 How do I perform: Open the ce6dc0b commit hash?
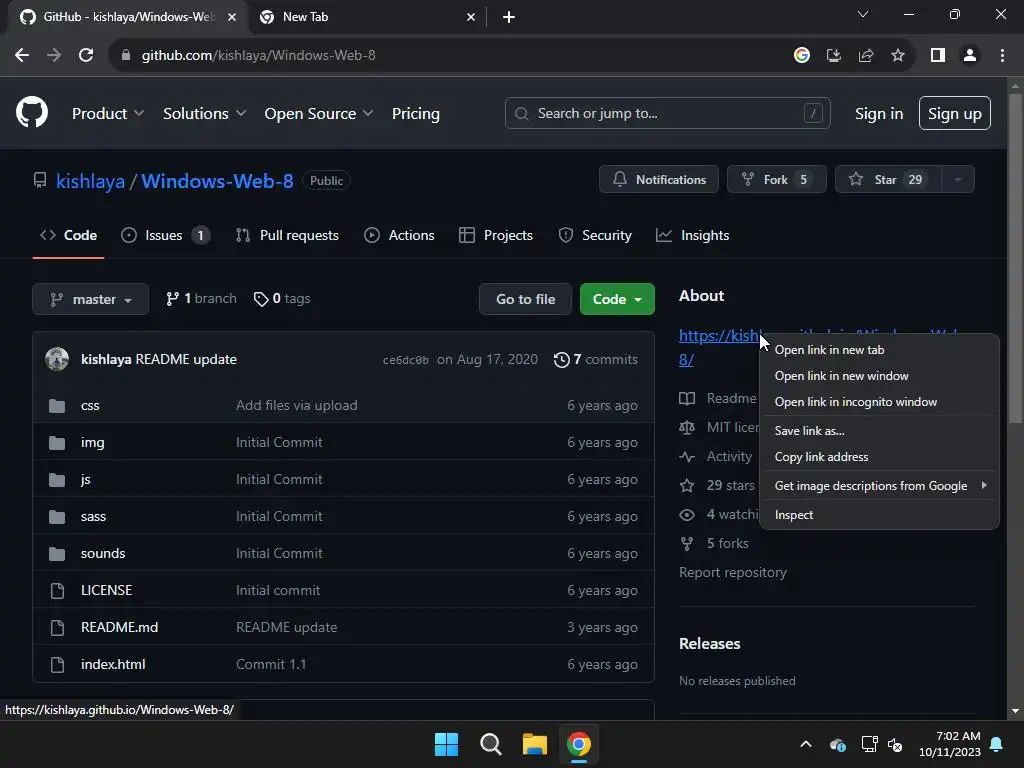coord(406,360)
